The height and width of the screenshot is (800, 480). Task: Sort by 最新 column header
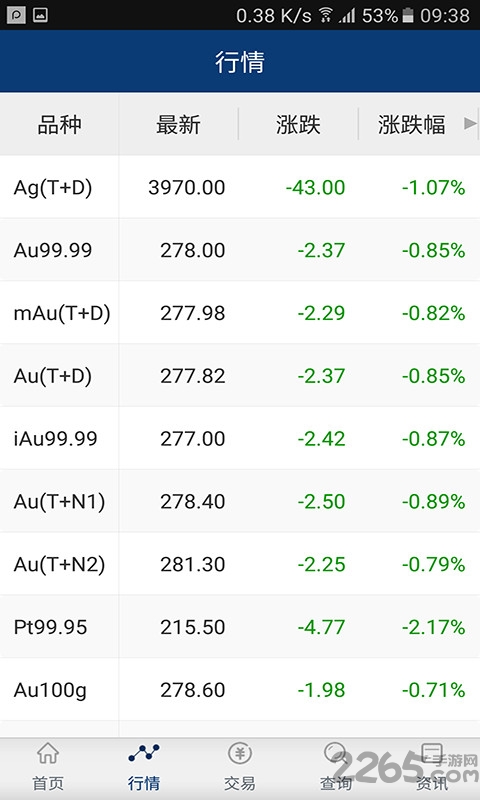[179, 124]
